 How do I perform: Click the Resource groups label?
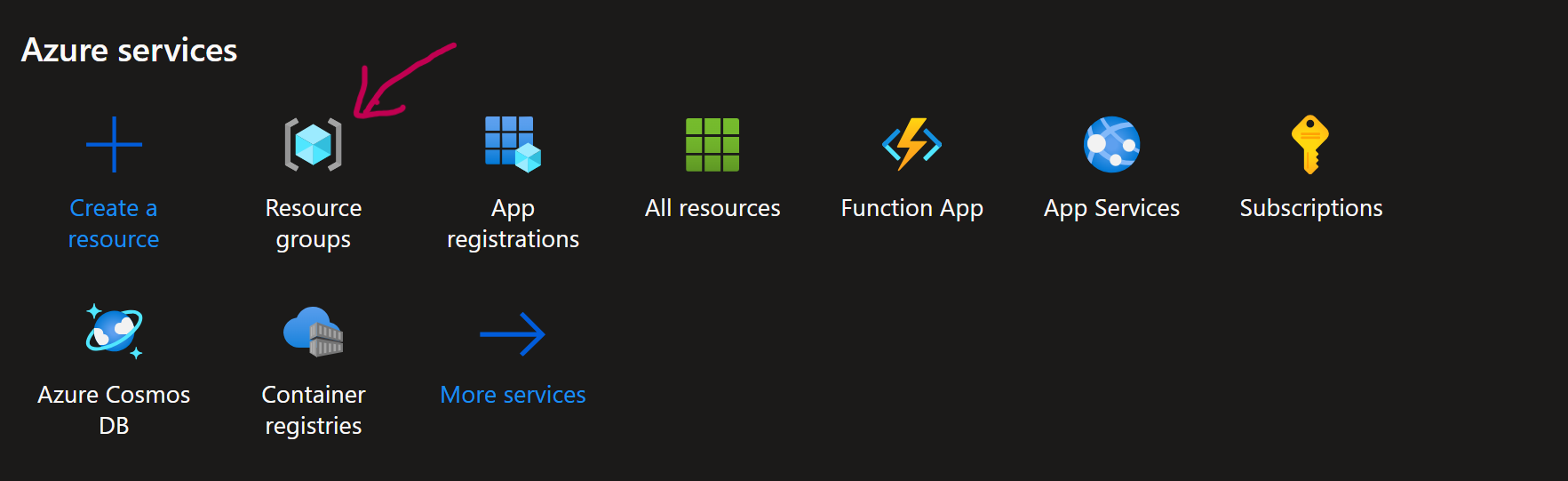pos(313,223)
